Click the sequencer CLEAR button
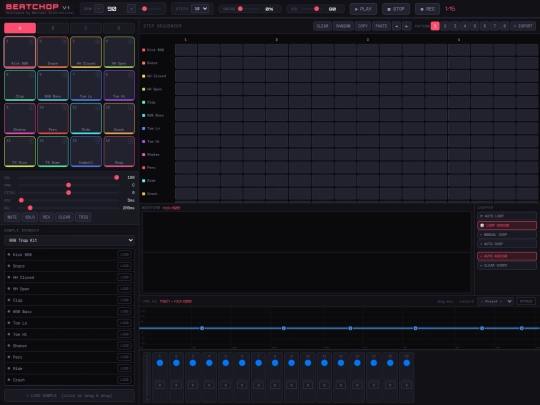 pyautogui.click(x=322, y=26)
